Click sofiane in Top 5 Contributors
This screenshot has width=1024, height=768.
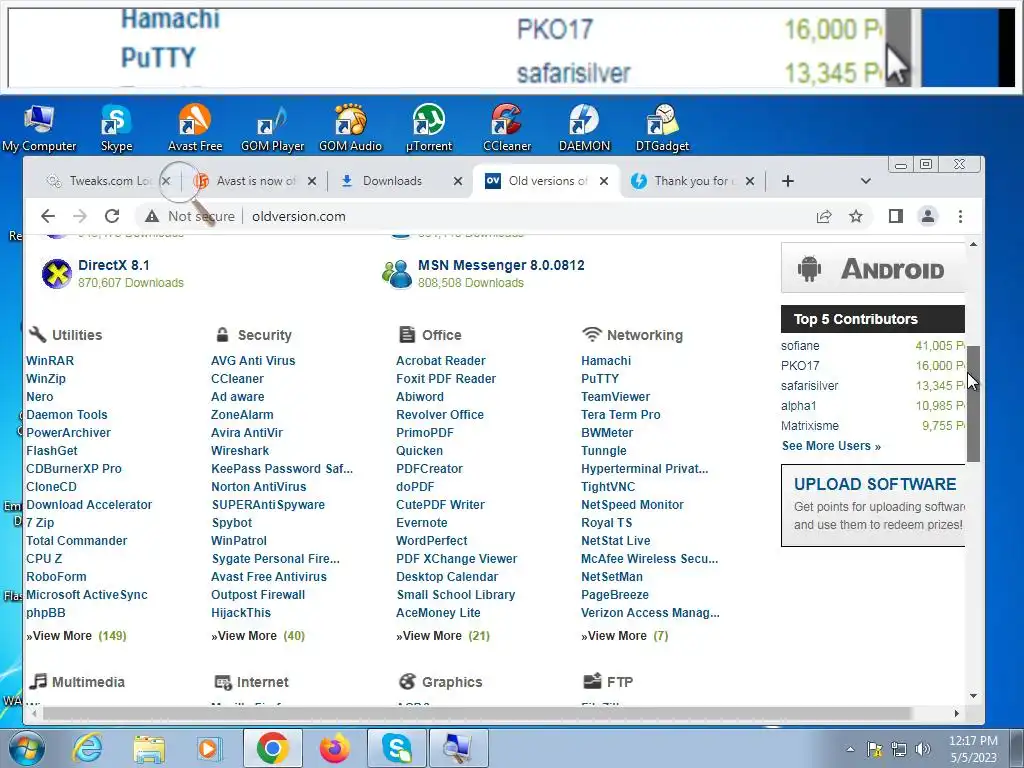coord(800,345)
